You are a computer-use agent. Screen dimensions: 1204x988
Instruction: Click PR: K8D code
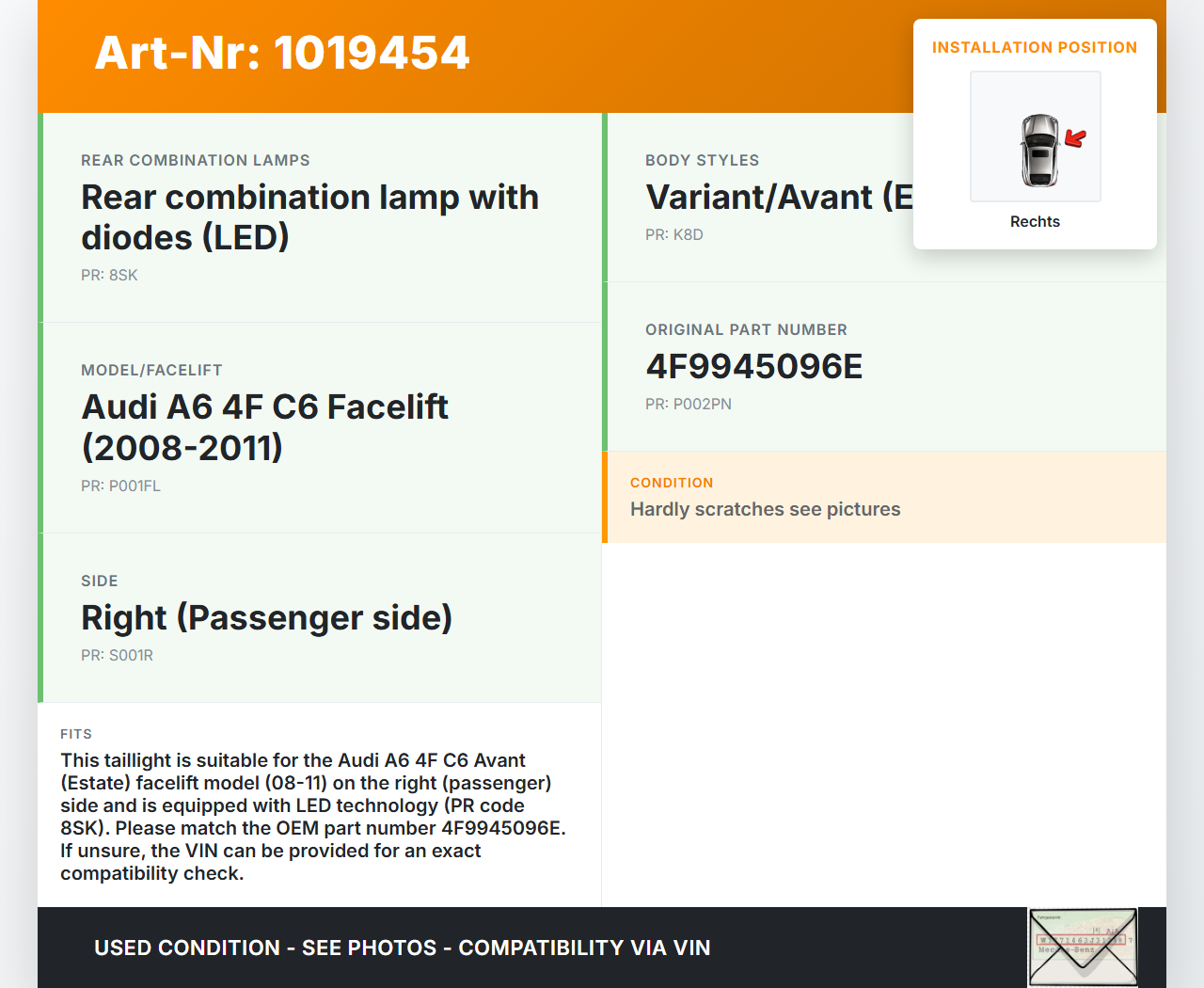click(674, 234)
